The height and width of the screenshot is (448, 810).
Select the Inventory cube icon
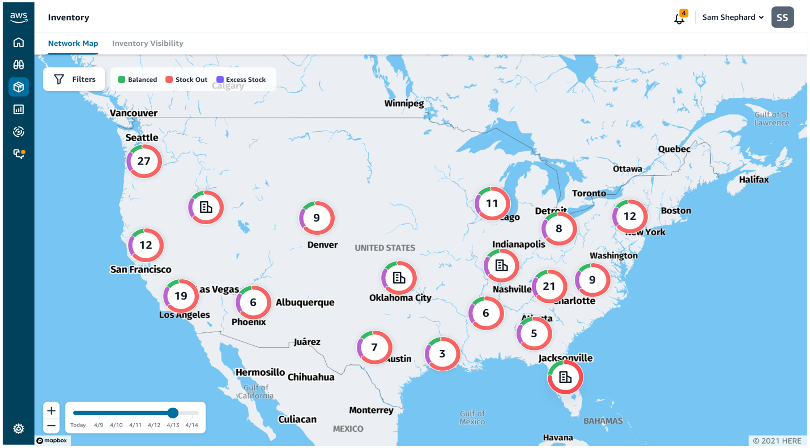coord(19,87)
